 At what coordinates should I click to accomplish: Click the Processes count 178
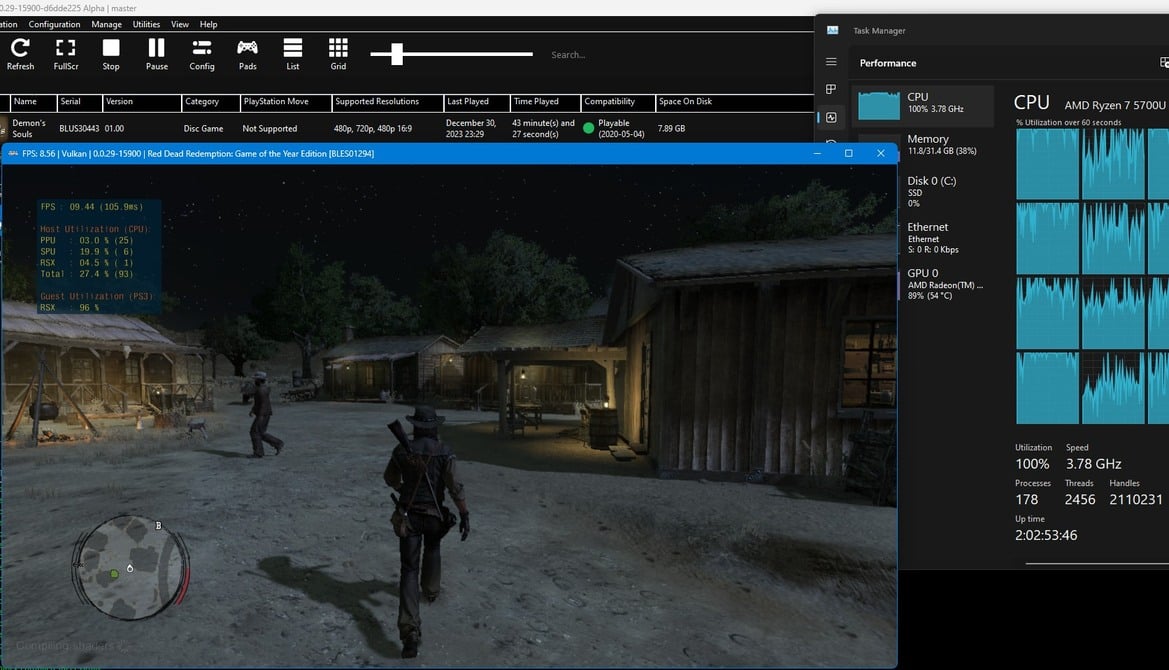[1027, 499]
